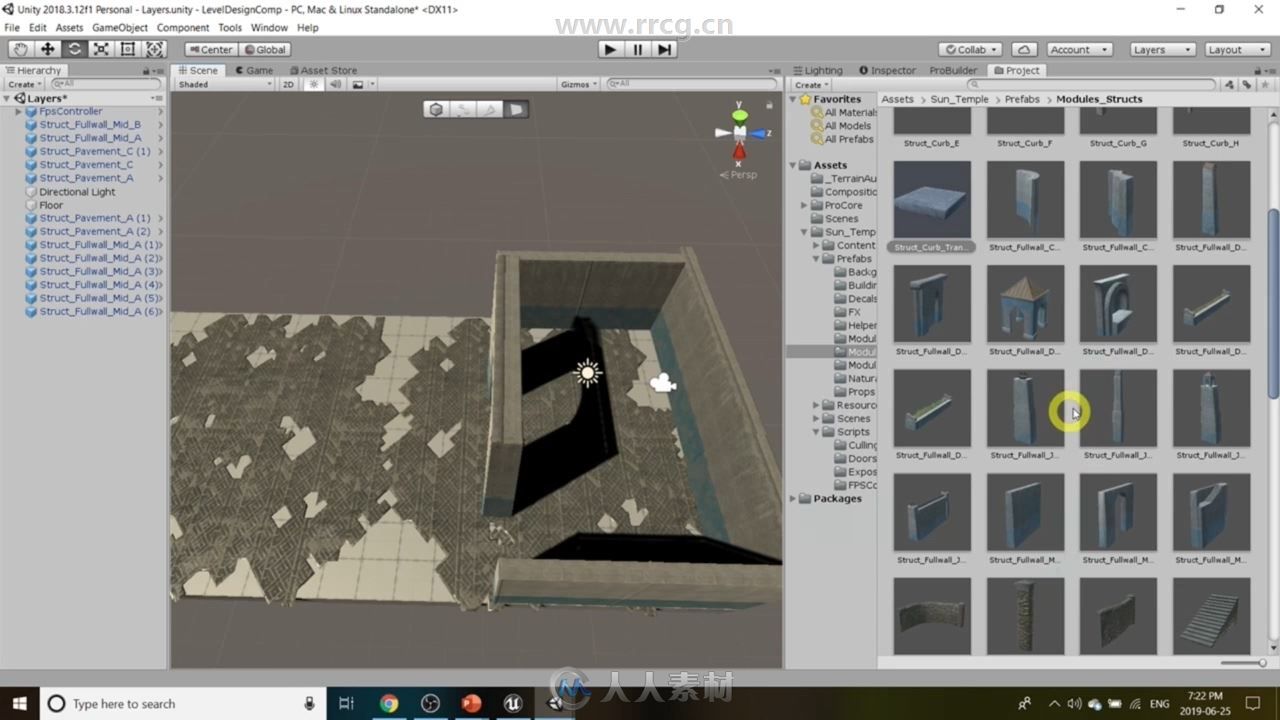Switch to the ProBuilder tab
1280x720 pixels.
953,70
